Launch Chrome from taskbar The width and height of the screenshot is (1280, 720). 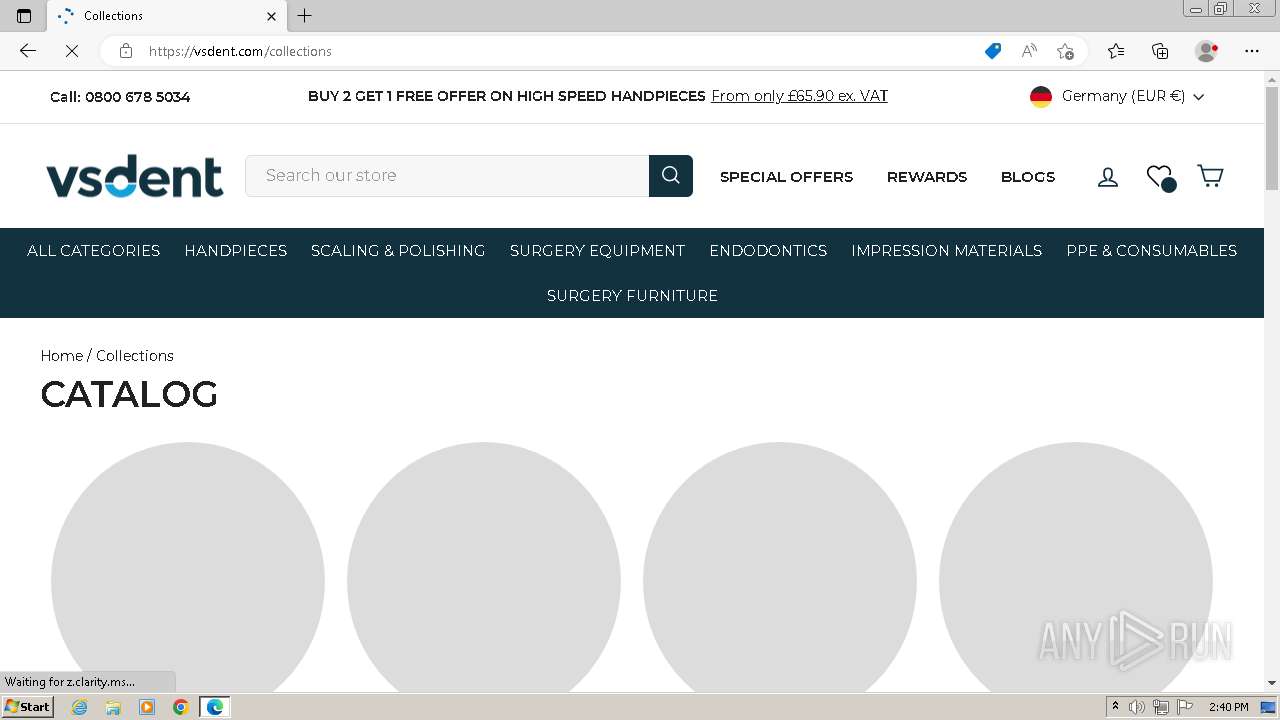coord(181,707)
